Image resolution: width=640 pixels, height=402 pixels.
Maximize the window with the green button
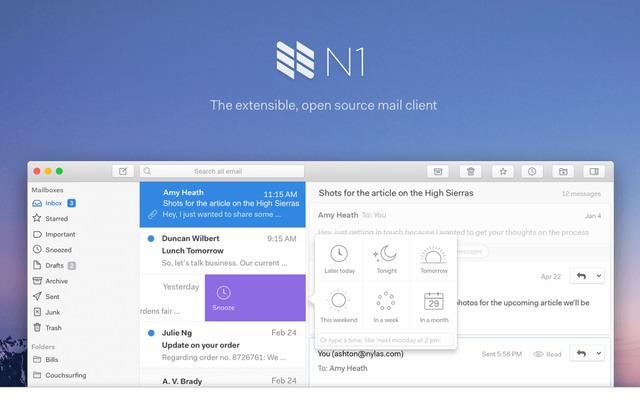59,171
